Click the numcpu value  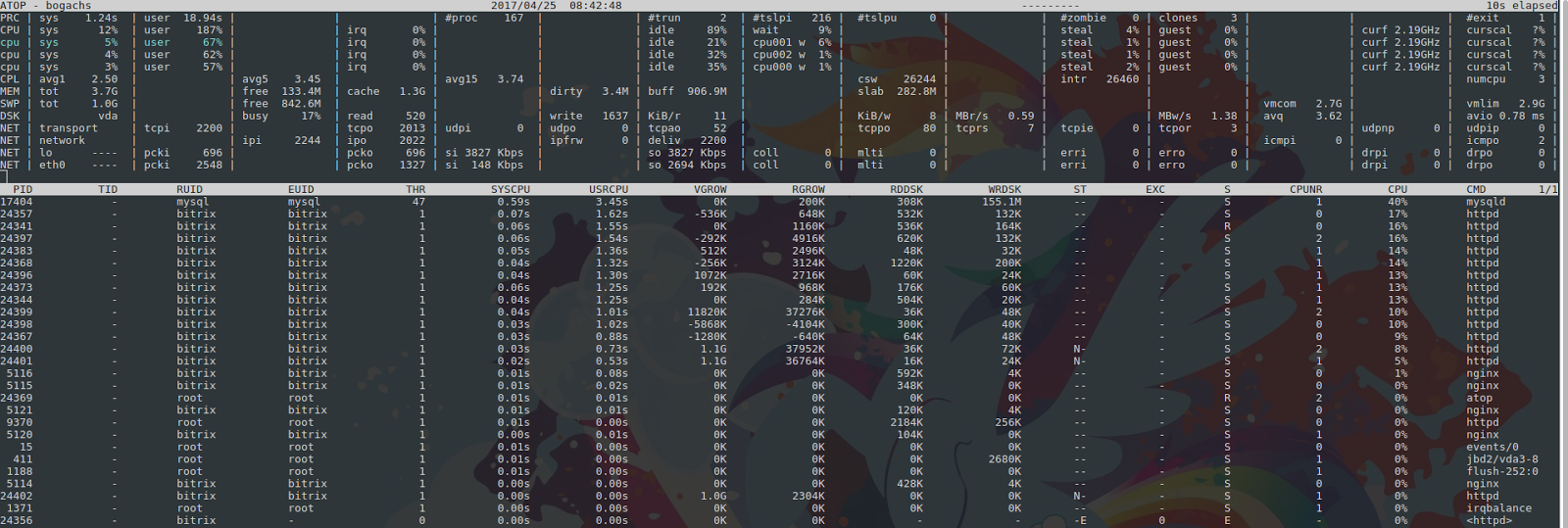1505,79
